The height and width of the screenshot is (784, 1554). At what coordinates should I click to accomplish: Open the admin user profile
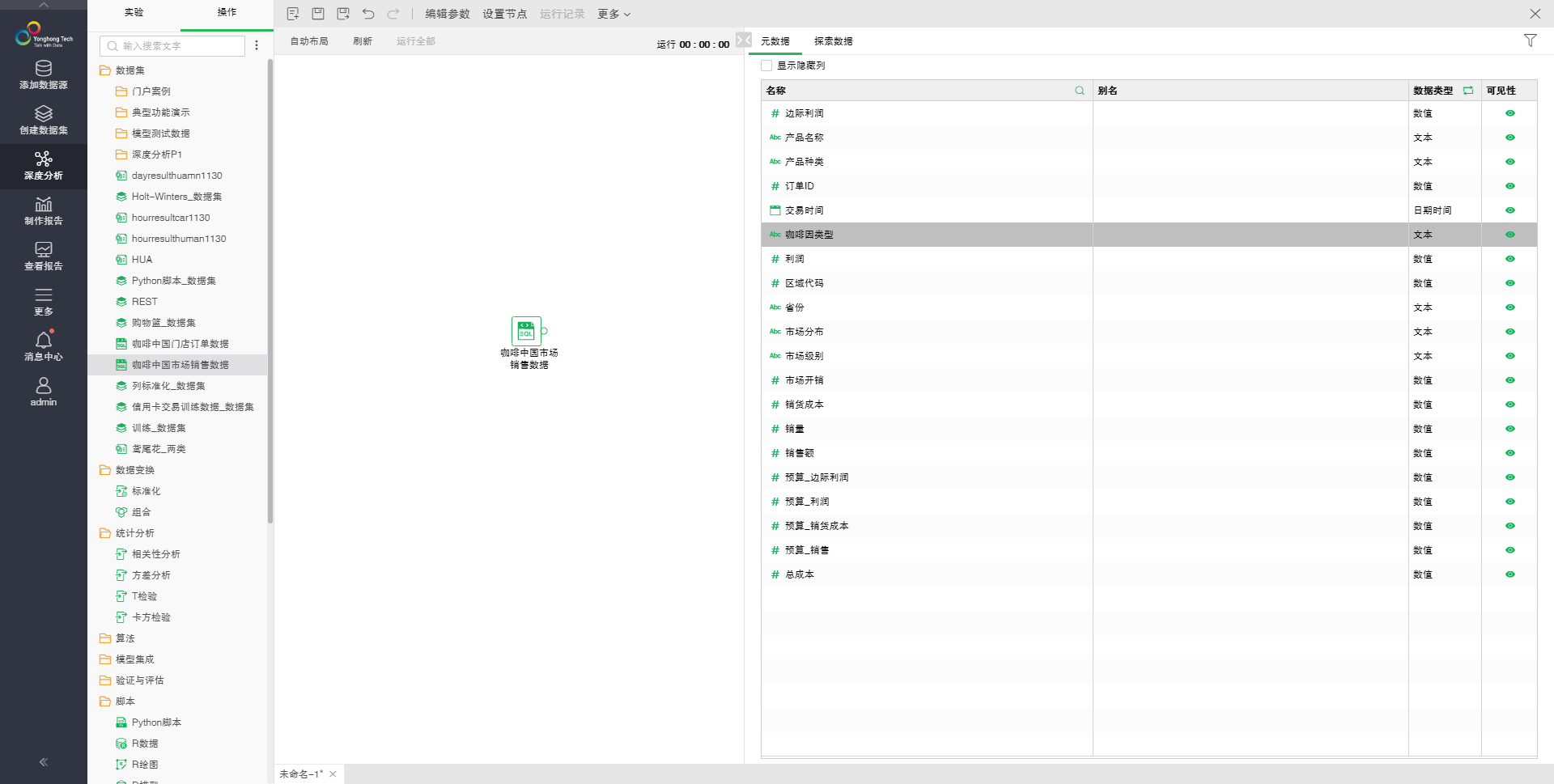coord(44,392)
